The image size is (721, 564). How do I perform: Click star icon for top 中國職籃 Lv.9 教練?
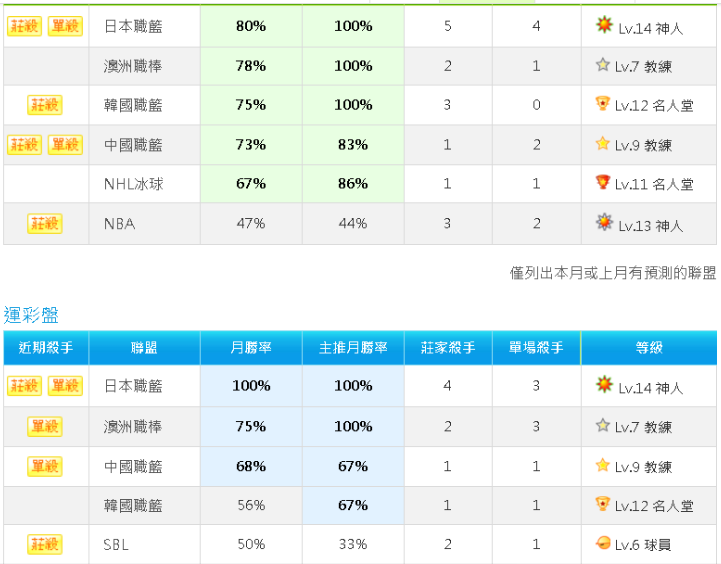[602, 144]
